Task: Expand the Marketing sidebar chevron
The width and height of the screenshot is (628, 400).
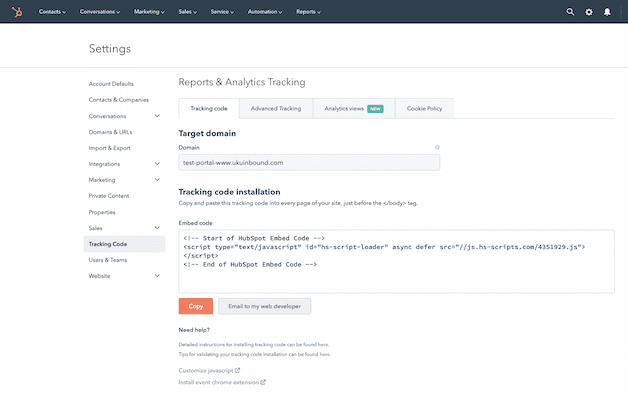Action: (157, 180)
